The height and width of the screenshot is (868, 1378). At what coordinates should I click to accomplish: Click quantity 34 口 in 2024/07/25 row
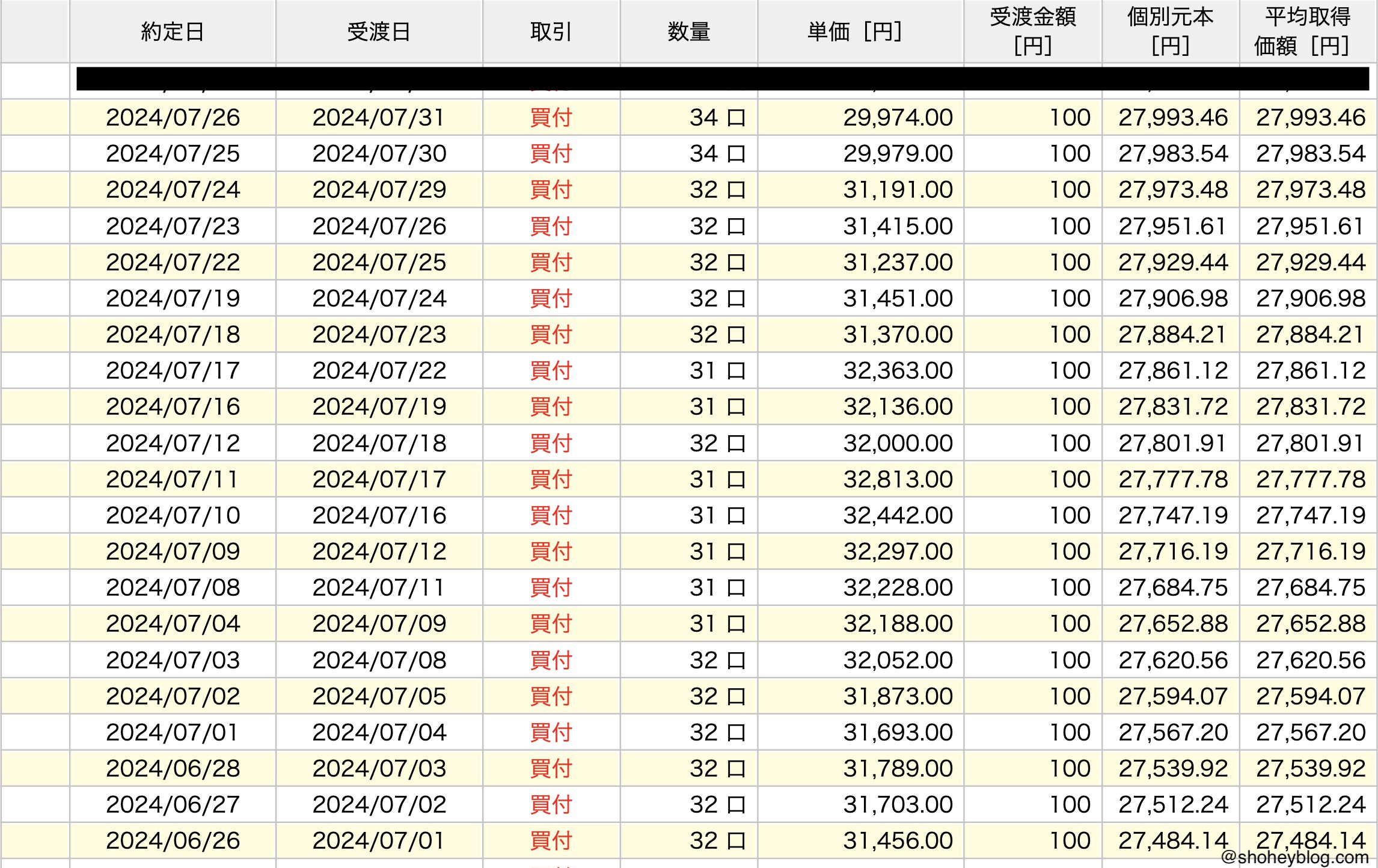pos(717,153)
